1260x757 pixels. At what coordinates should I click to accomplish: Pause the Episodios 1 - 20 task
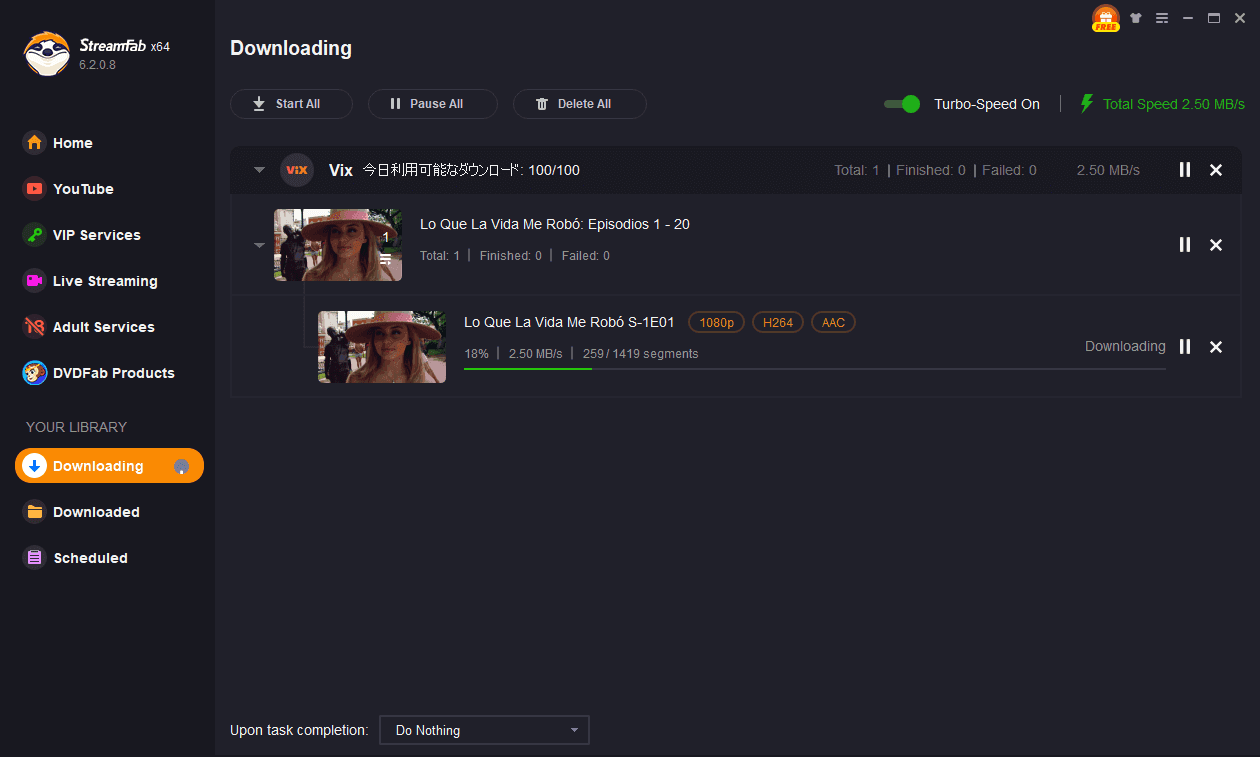(1185, 245)
